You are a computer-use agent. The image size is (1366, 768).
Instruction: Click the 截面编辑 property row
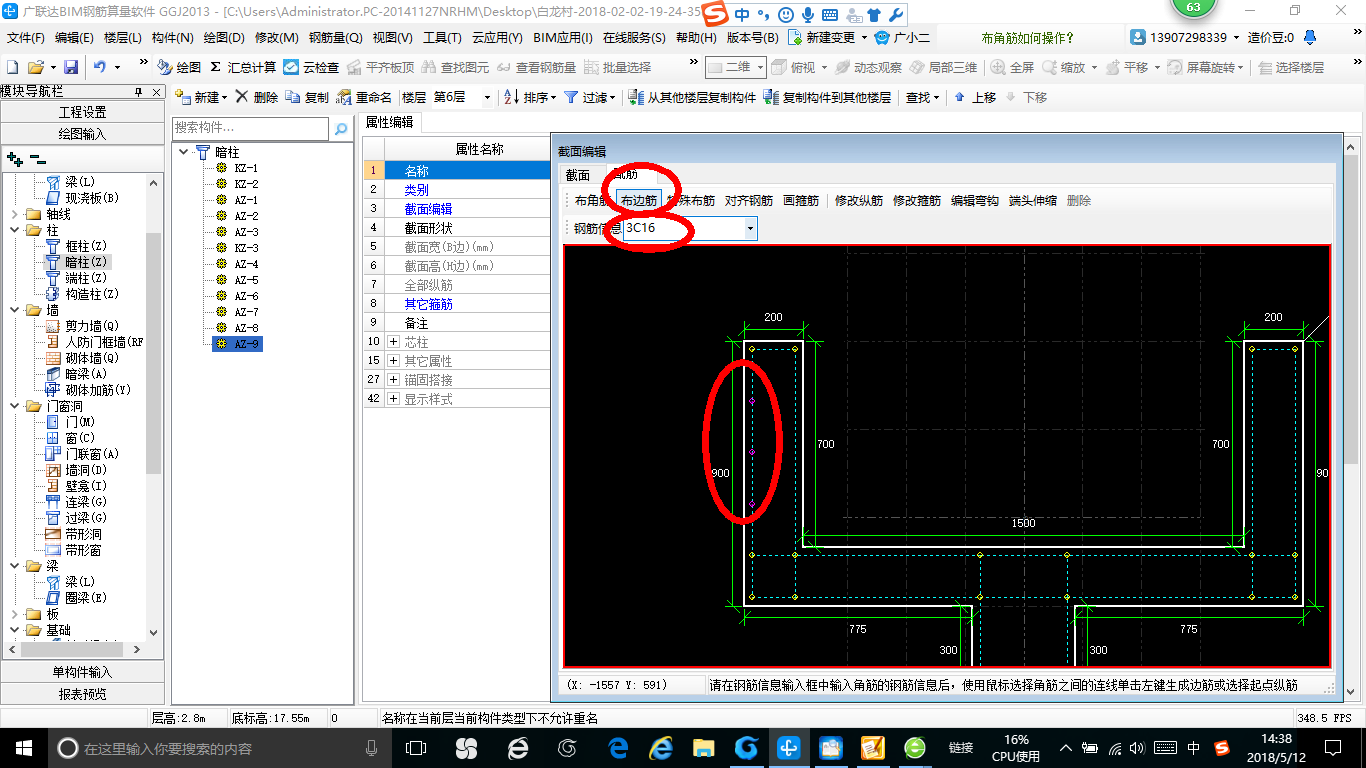[456, 209]
